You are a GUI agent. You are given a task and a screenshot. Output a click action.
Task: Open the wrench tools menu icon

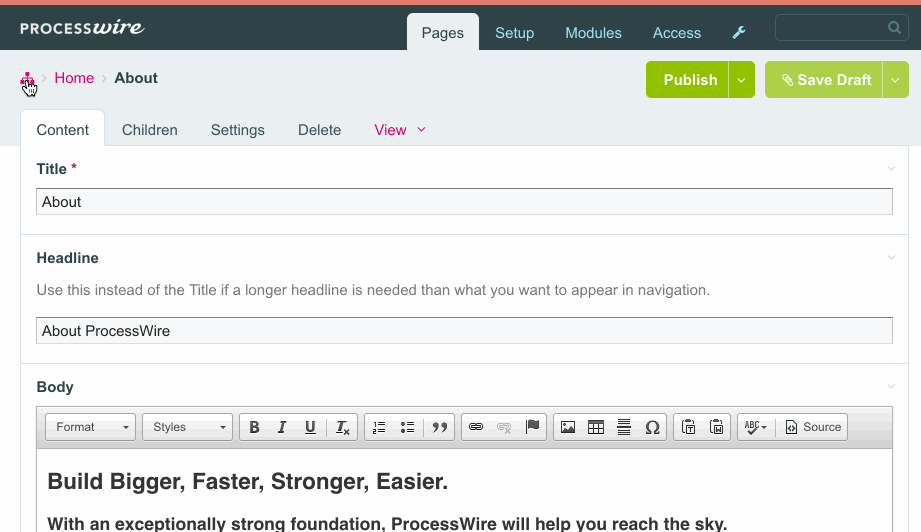point(739,33)
